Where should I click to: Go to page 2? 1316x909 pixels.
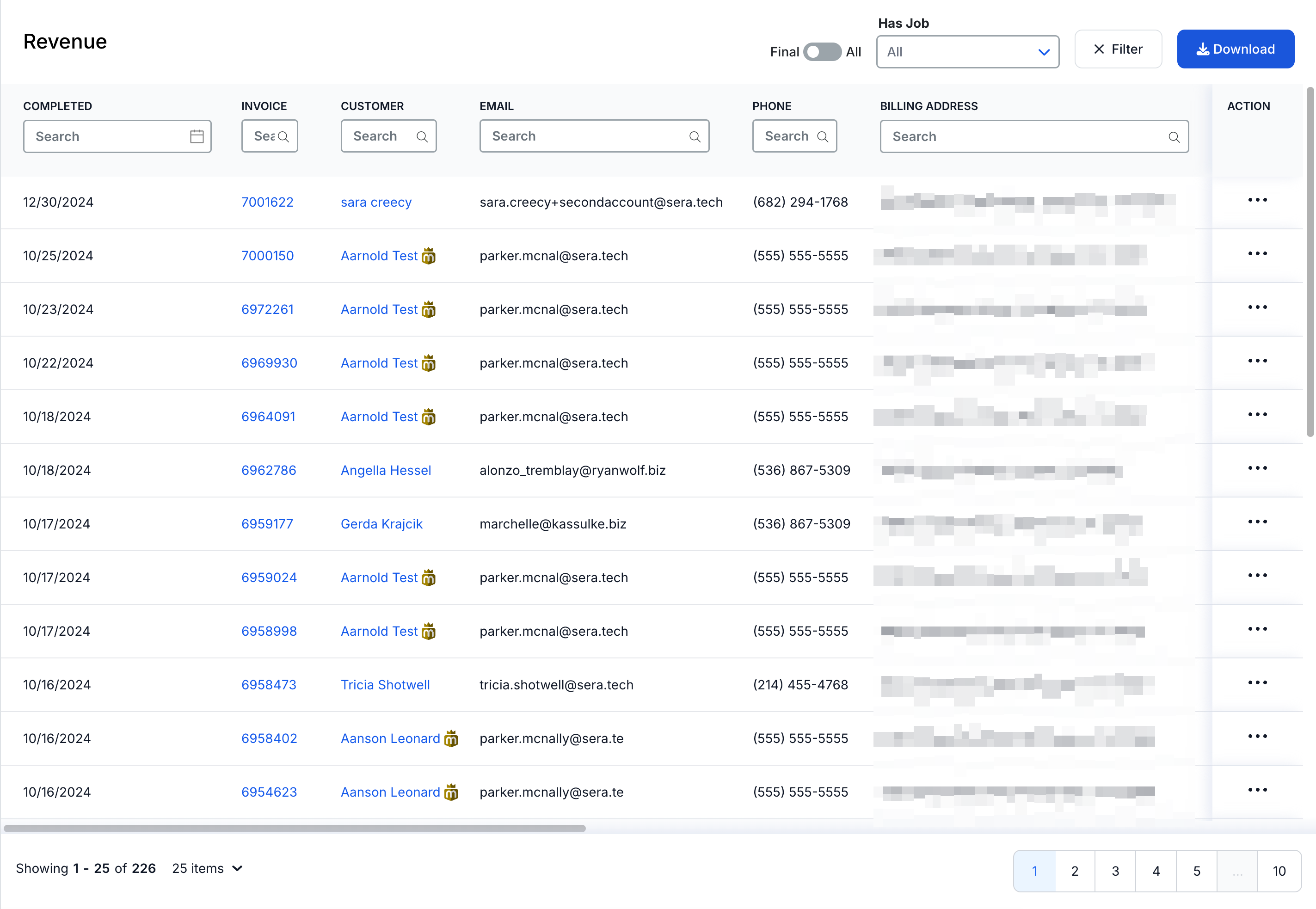(1075, 871)
